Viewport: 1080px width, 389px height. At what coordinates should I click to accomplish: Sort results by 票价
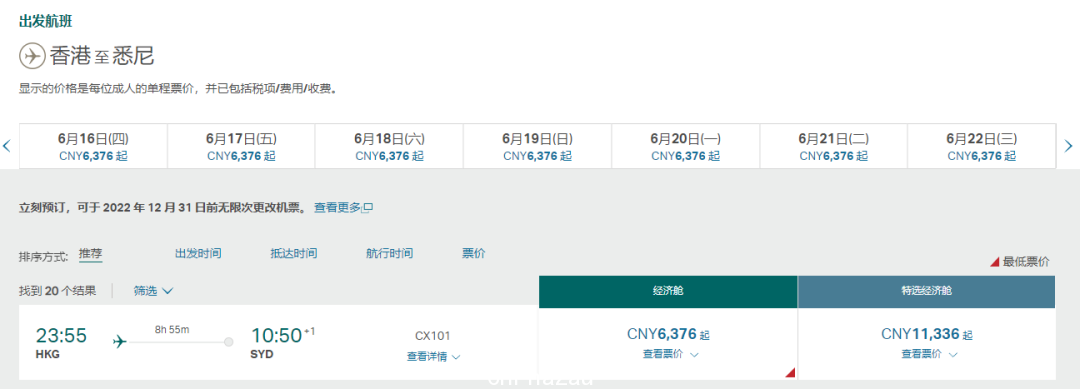click(x=474, y=253)
